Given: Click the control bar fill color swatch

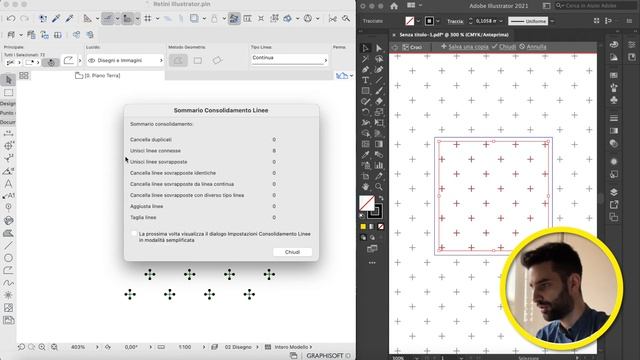Looking at the screenshot, I should 410,21.
